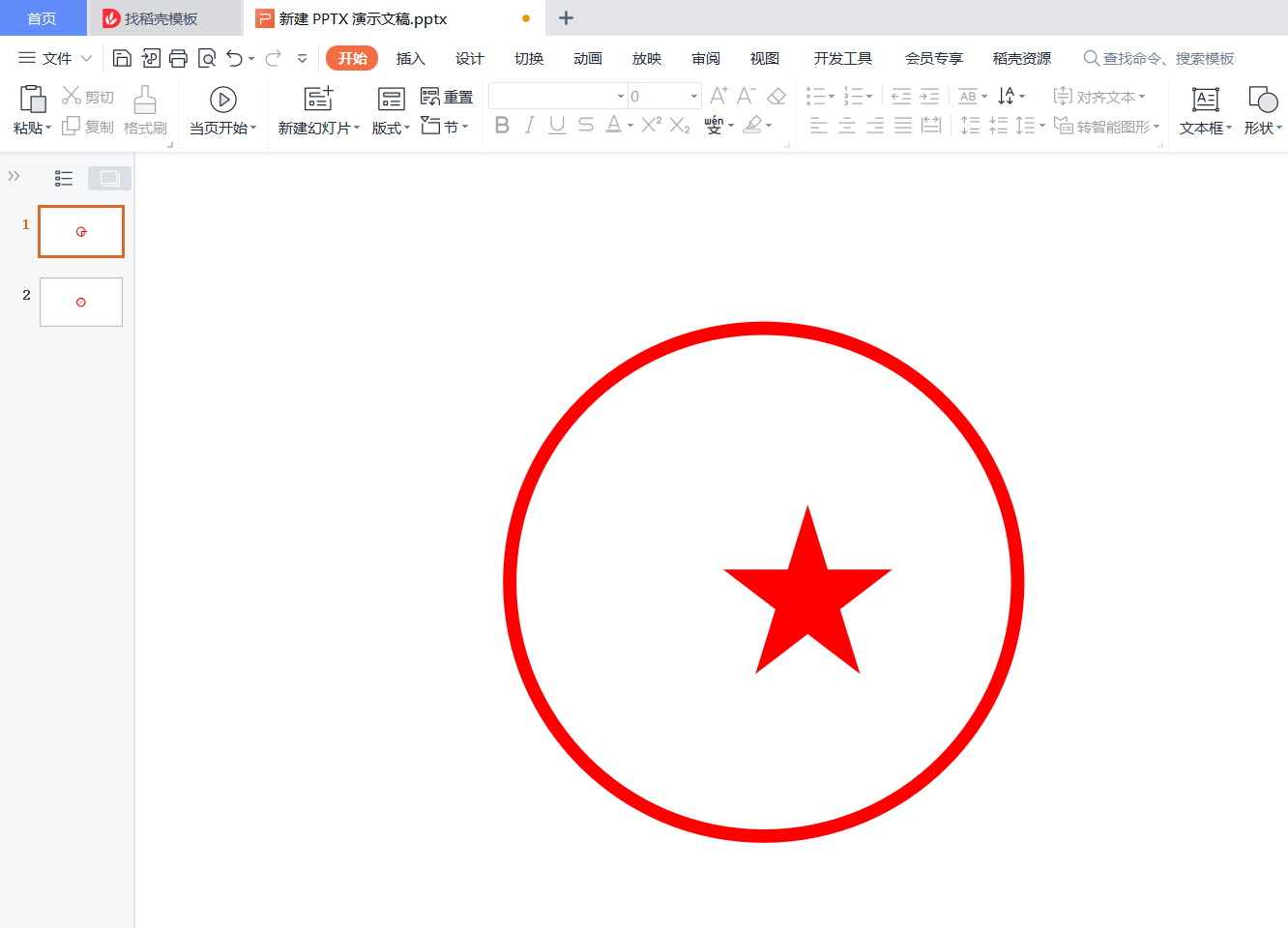Click the New Slide icon
The image size is (1288, 928).
318,98
